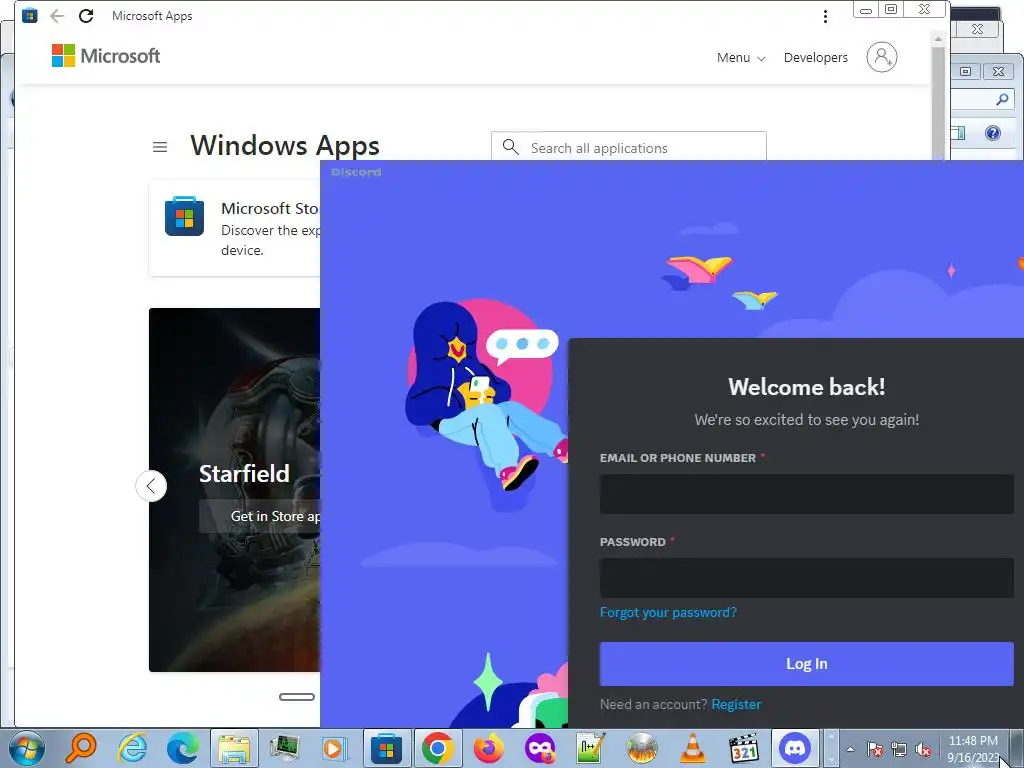Reload the Microsoft Apps page
Image resolution: width=1024 pixels, height=768 pixels.
(x=86, y=16)
